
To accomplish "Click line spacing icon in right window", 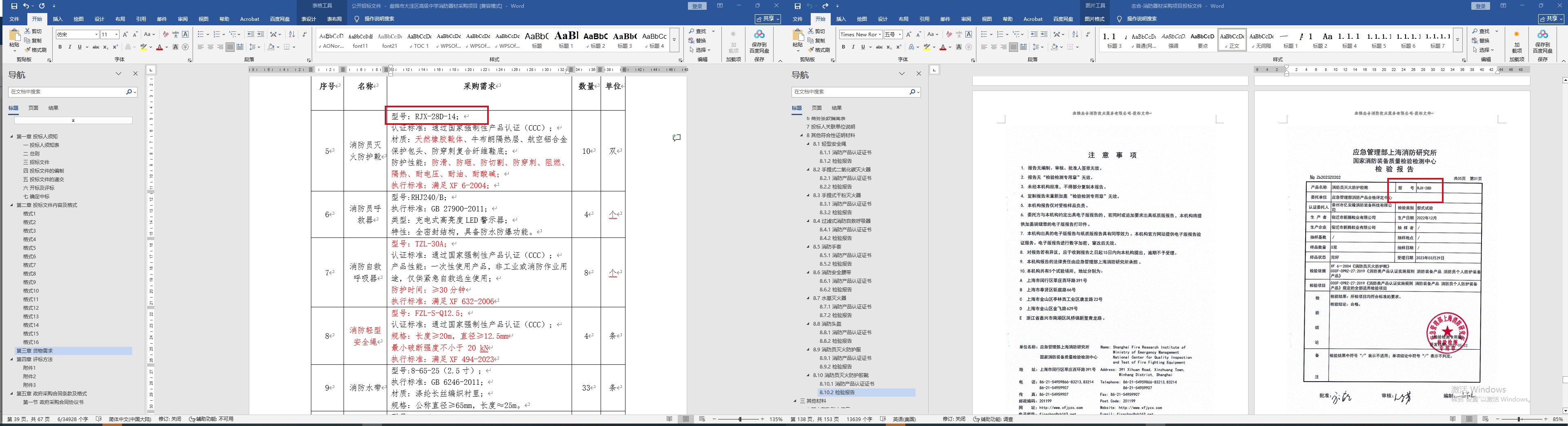I will tap(1036, 47).
